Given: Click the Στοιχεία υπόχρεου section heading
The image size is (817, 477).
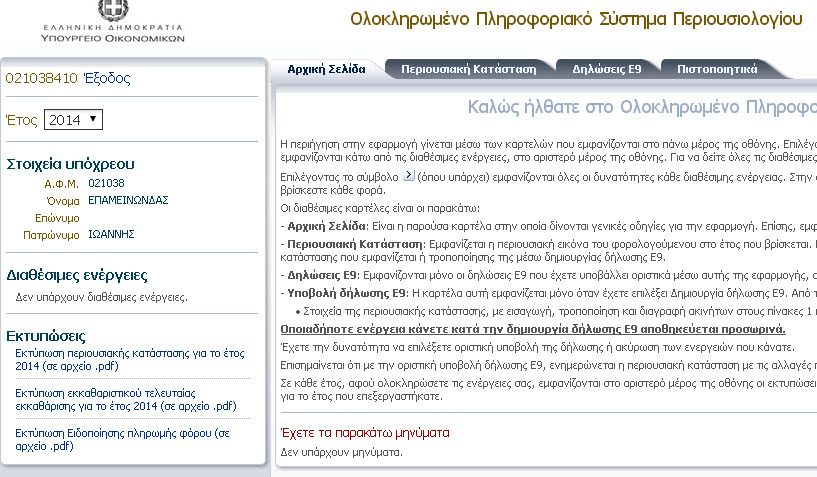Looking at the screenshot, I should (70, 164).
